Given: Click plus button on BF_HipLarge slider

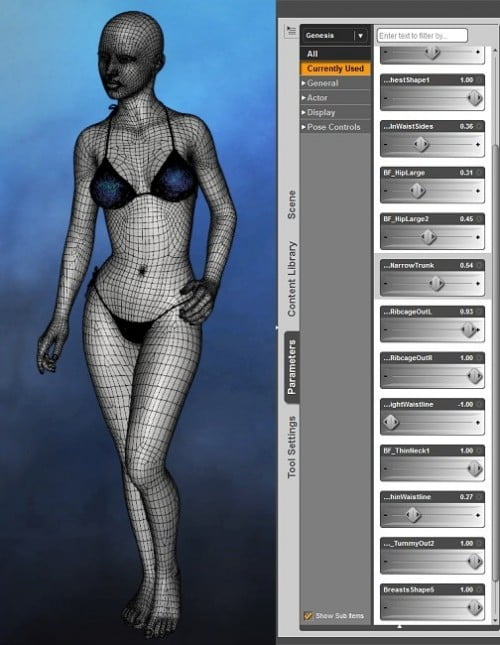Looking at the screenshot, I should point(478,191).
